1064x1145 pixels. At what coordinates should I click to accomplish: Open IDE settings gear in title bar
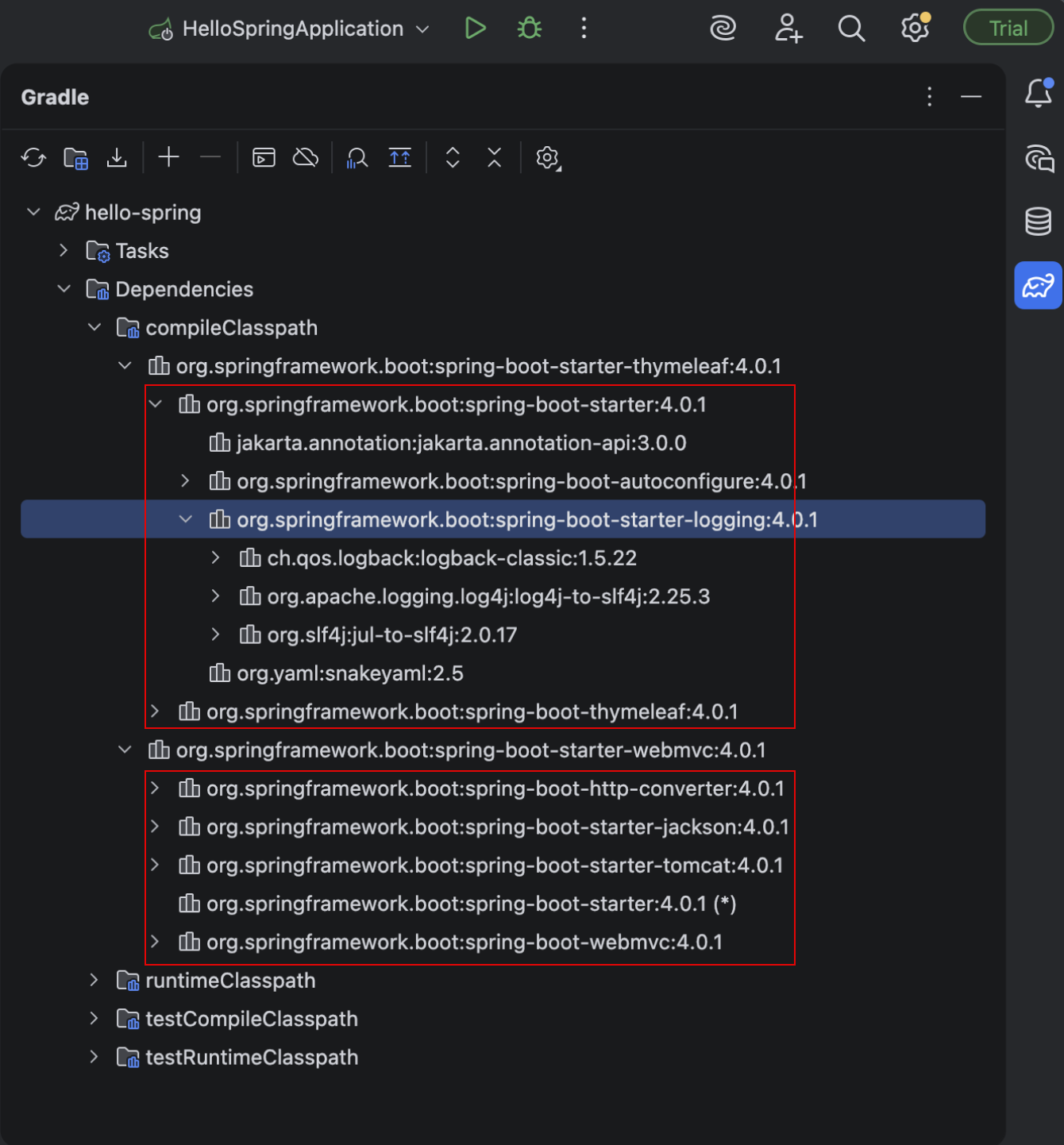pos(916,29)
